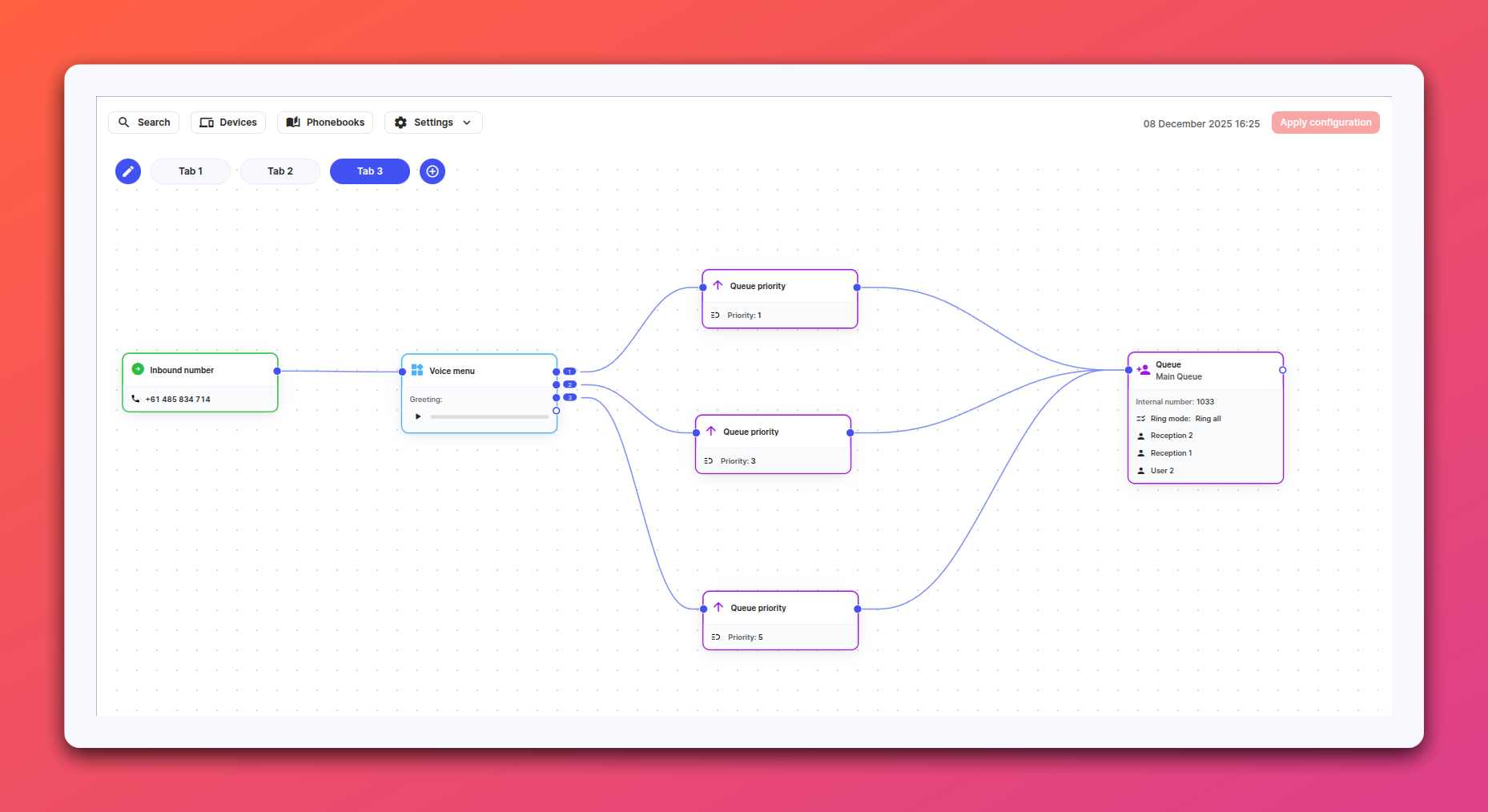Image resolution: width=1488 pixels, height=812 pixels.
Task: Add a new tab with plus icon
Action: click(432, 171)
